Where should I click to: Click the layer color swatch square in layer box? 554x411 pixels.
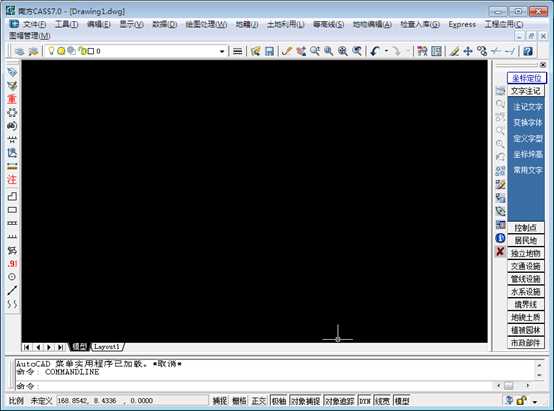coord(91,51)
